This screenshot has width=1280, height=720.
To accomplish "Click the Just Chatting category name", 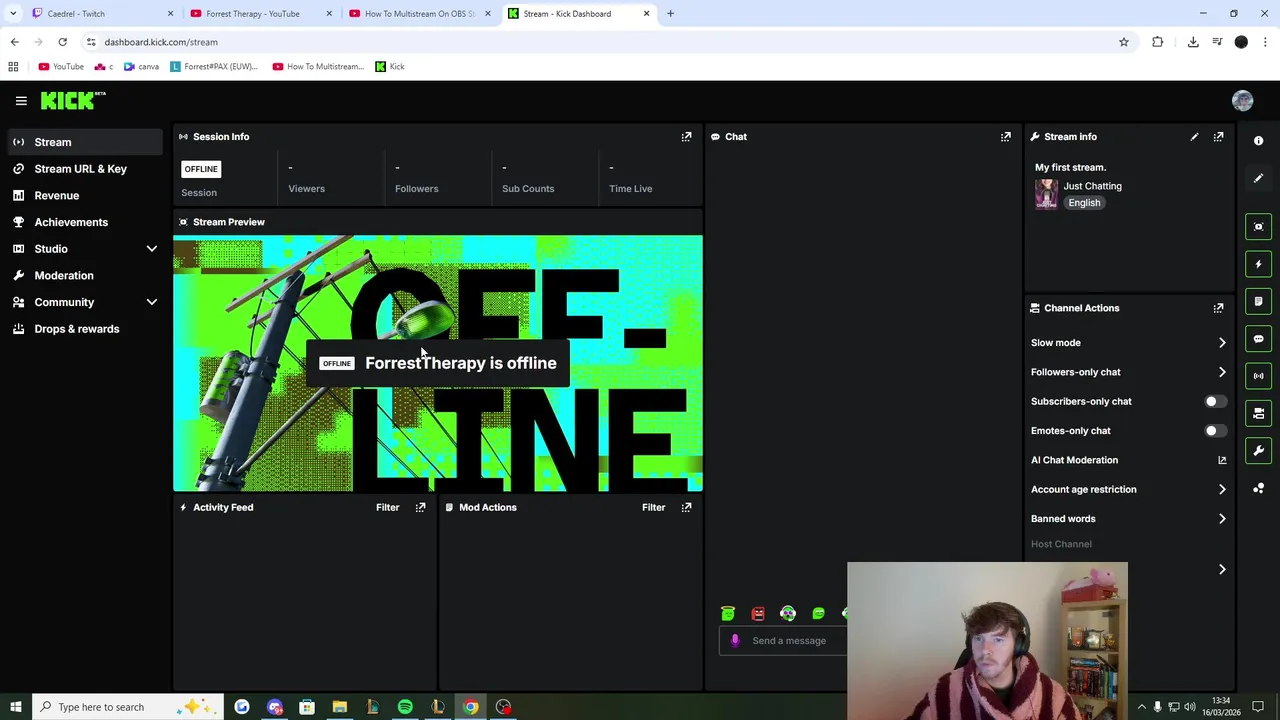I will 1092,186.
